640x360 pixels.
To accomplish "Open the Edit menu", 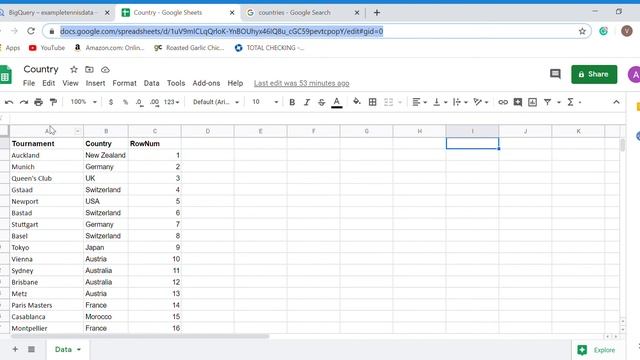I will coord(49,83).
